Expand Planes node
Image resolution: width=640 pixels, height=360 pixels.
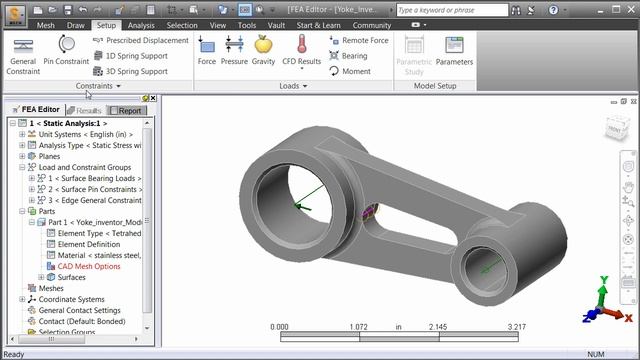point(22,156)
